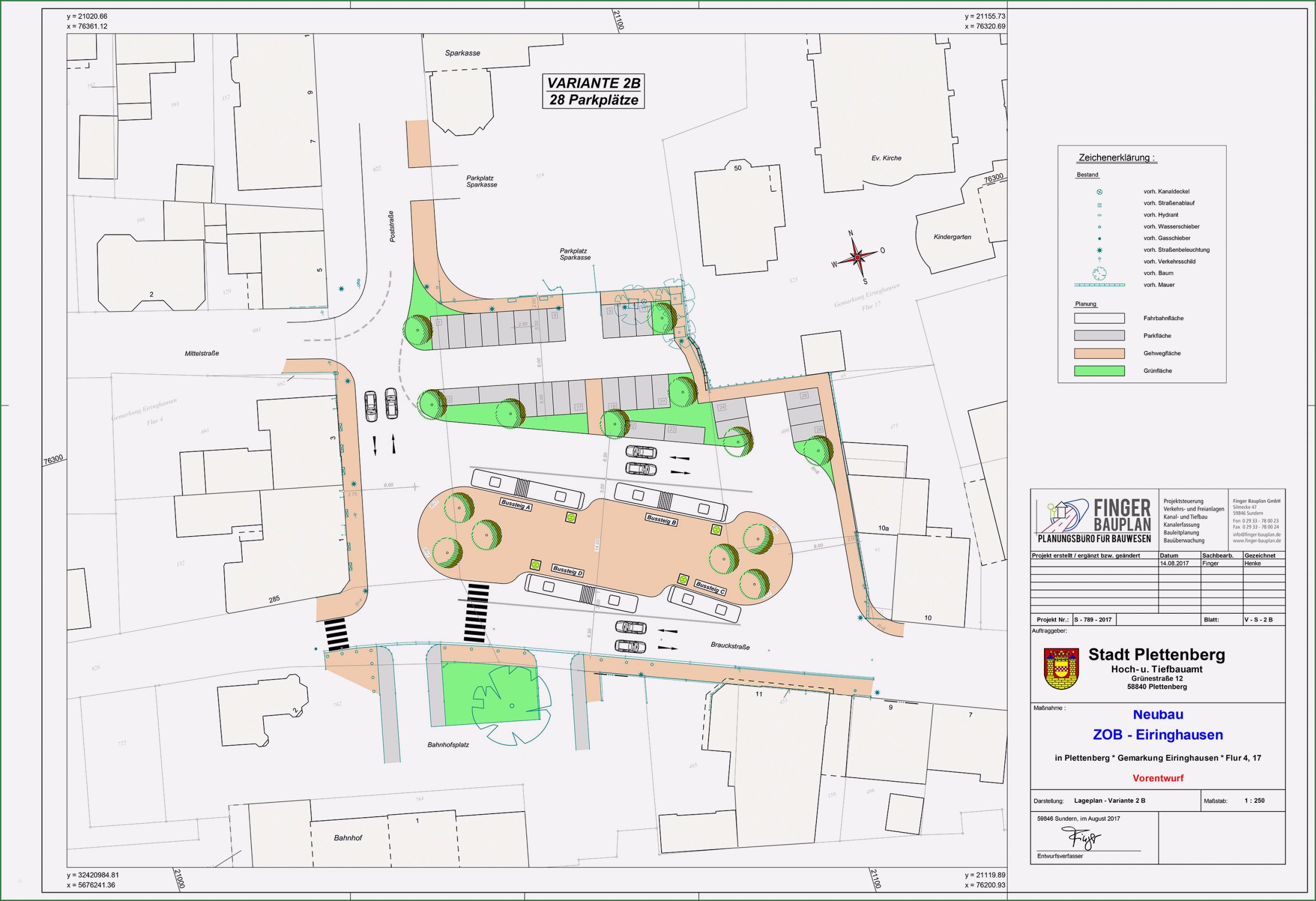Click the vorh. Baum legend symbol

1099,273
